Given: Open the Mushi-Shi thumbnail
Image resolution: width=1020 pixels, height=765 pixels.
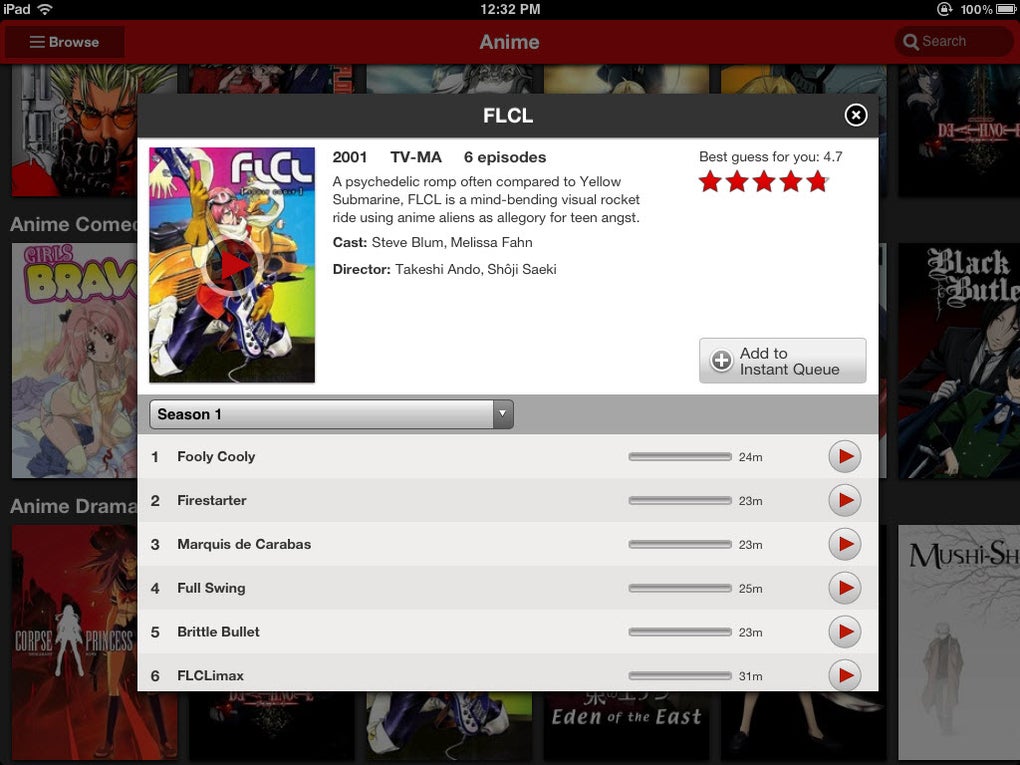Looking at the screenshot, I should tap(958, 640).
